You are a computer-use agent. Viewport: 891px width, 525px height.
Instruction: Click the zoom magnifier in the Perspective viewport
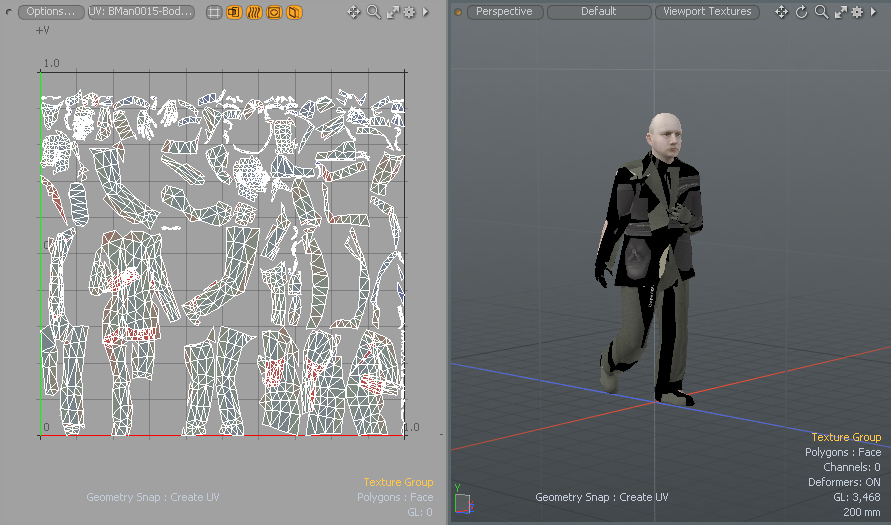point(821,12)
